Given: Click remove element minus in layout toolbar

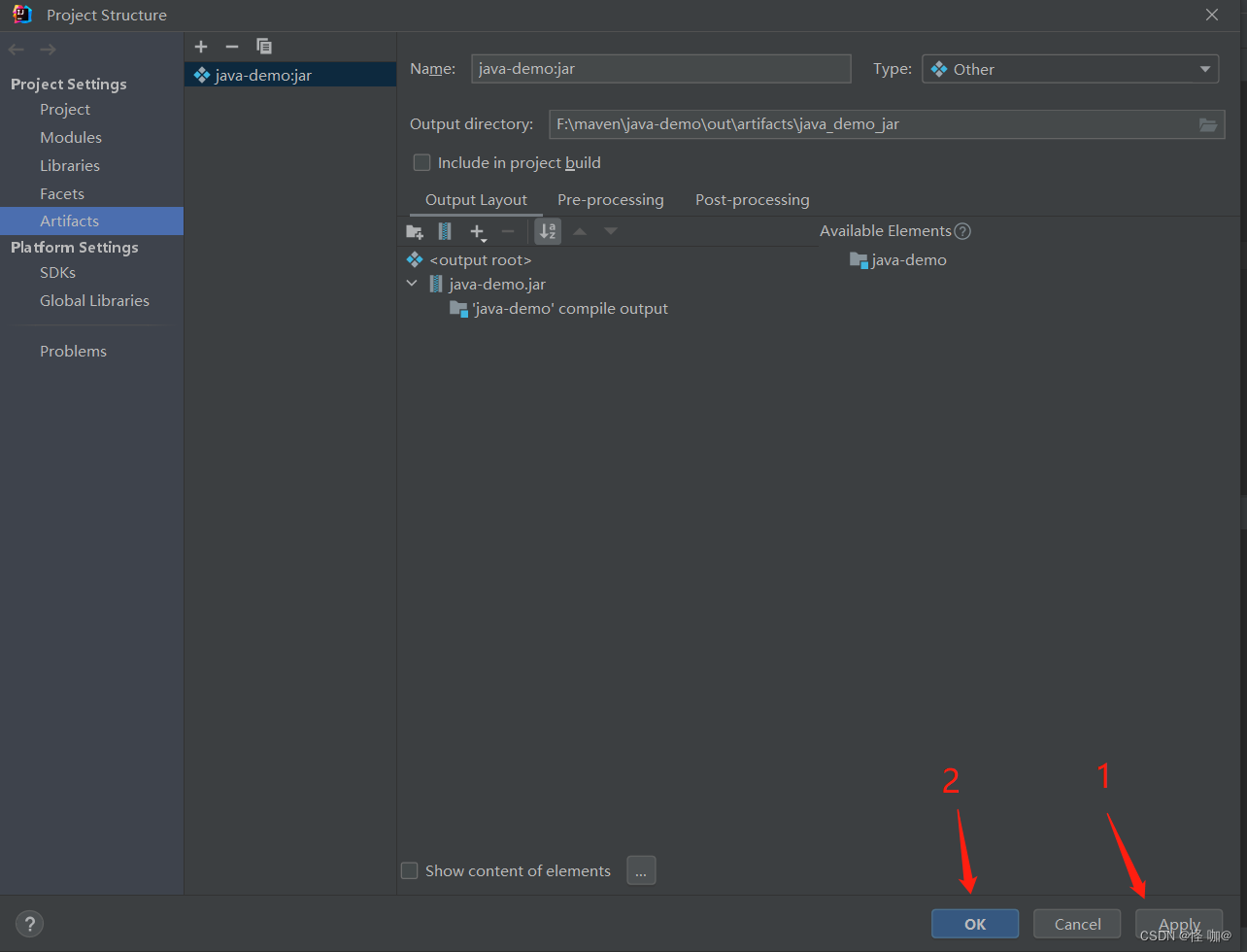Looking at the screenshot, I should point(507,231).
